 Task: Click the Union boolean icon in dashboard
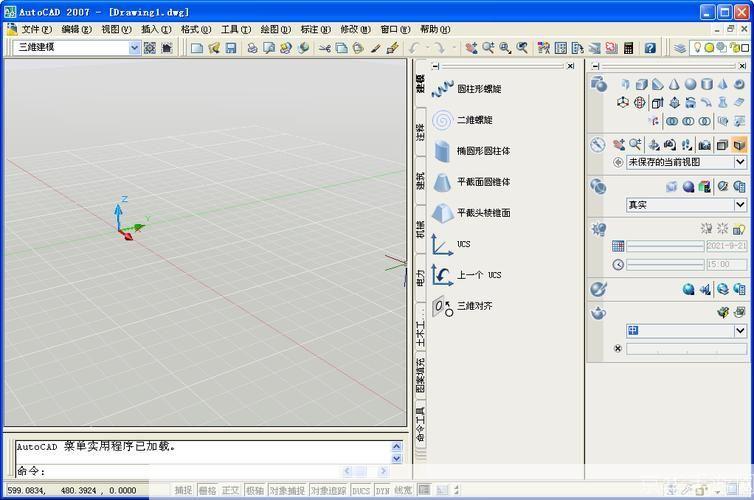[x=672, y=121]
